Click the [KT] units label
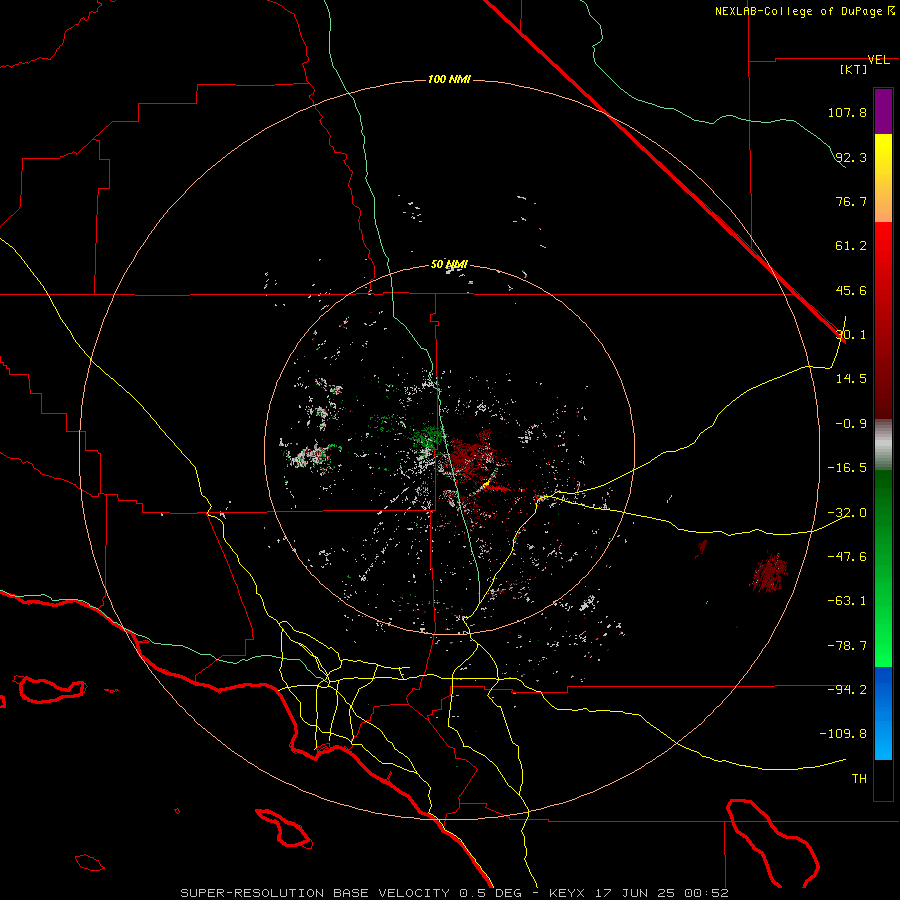Screen dimensions: 900x900 pos(854,69)
